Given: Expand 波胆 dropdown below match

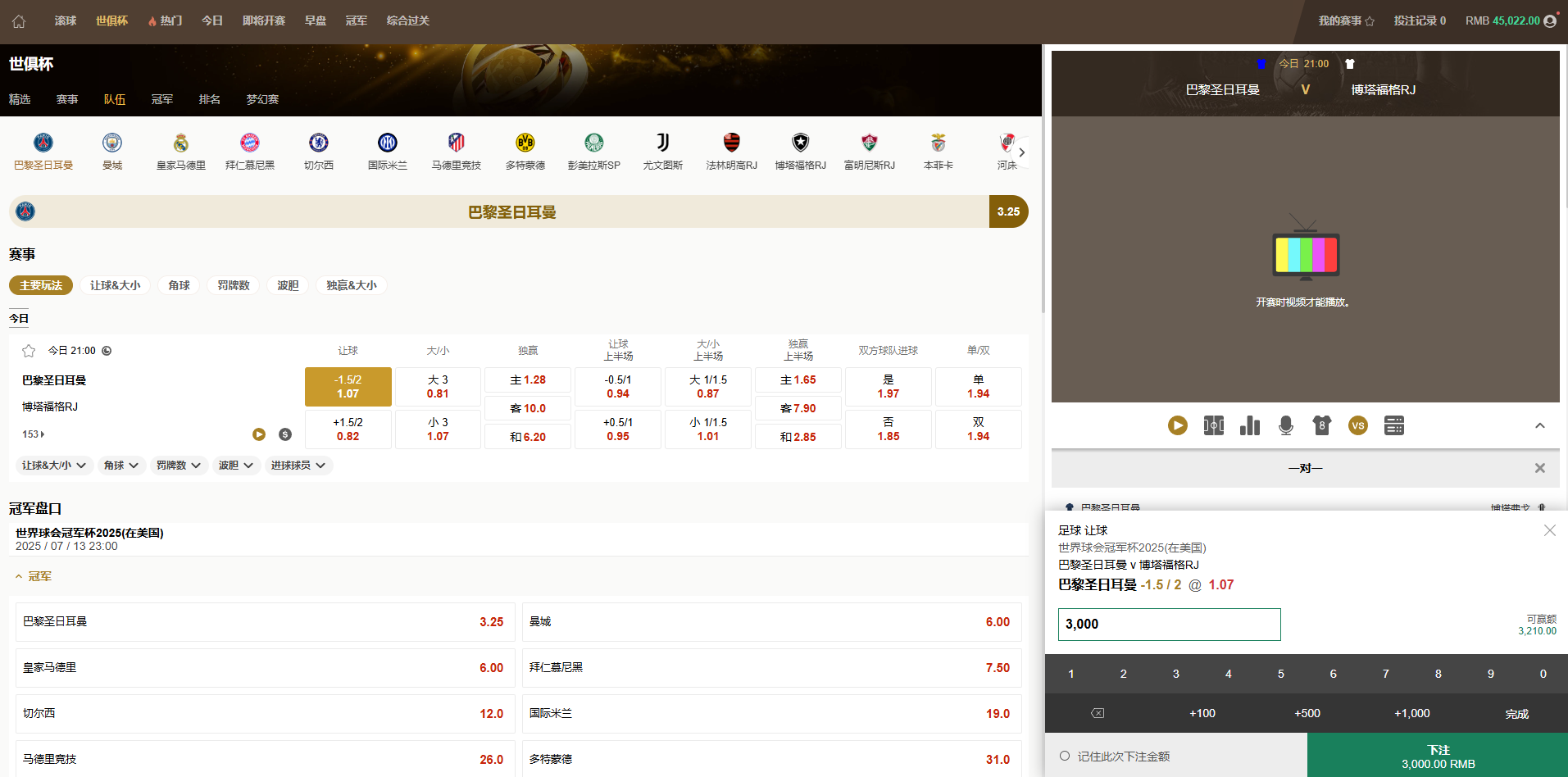Looking at the screenshot, I should click(236, 466).
